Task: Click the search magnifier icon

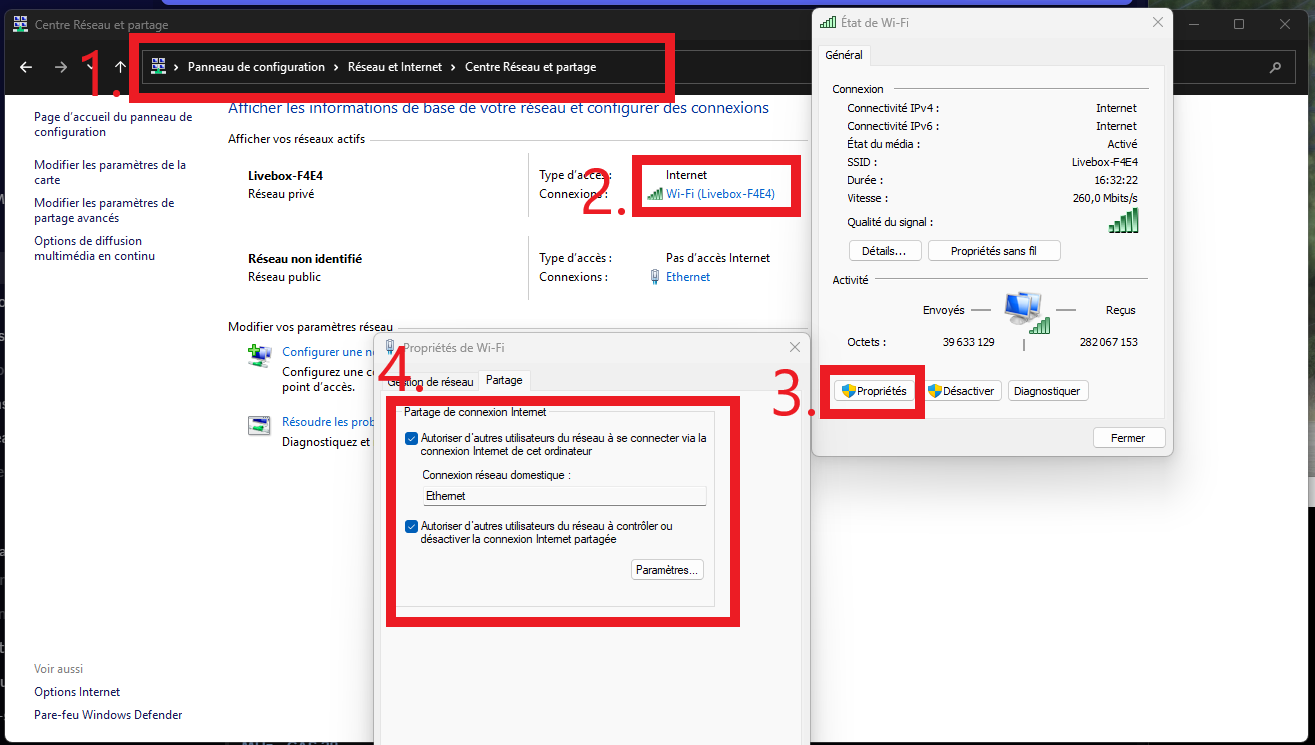Action: coord(1275,67)
